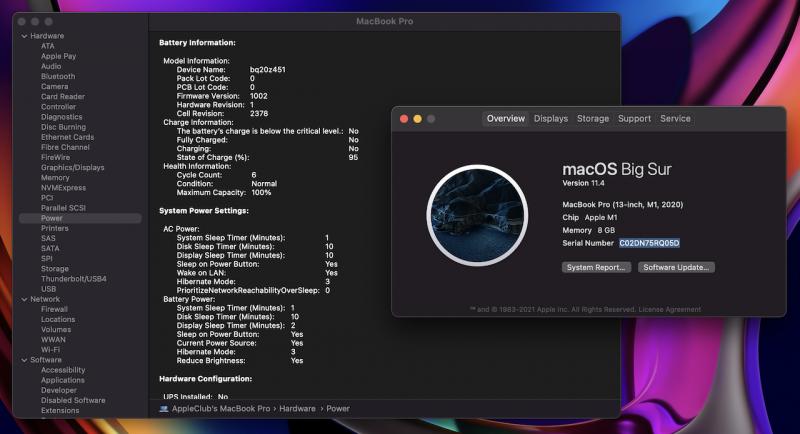This screenshot has width=800, height=434.
Task: Open Parallel SCSI entry
Action: tap(63, 208)
